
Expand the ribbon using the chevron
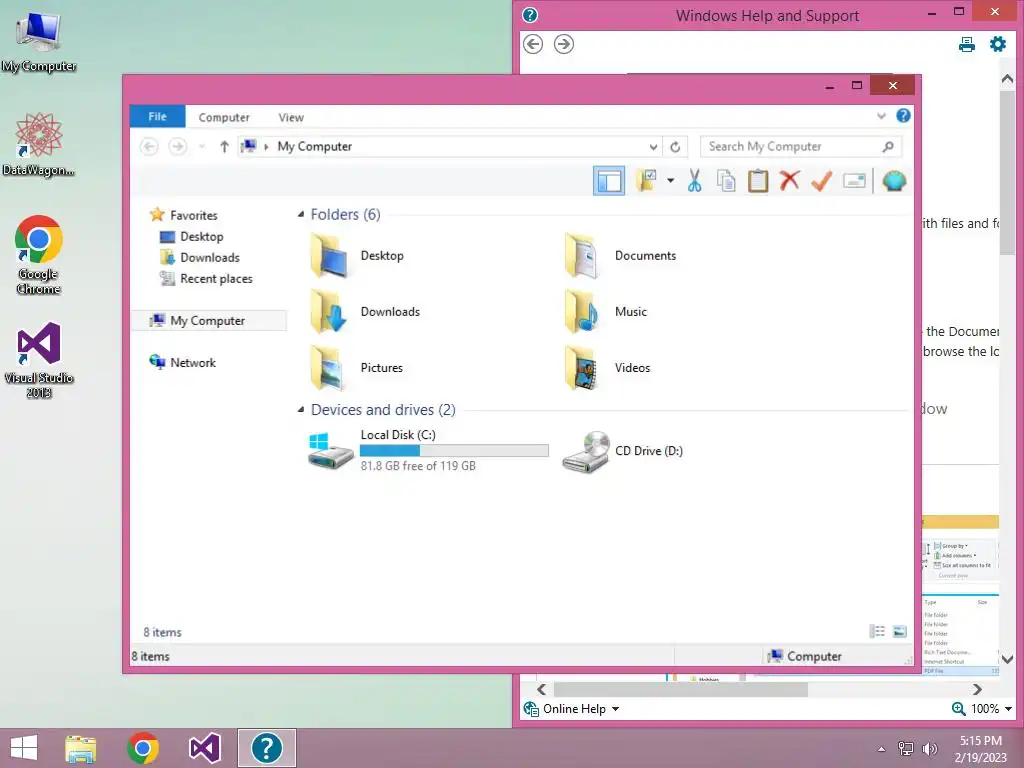coord(881,116)
